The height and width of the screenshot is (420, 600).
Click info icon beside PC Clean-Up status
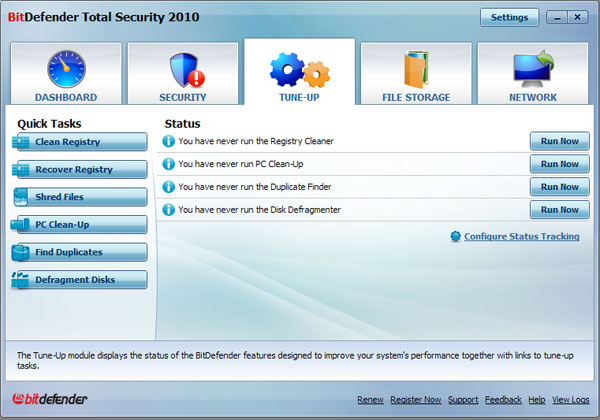168,164
